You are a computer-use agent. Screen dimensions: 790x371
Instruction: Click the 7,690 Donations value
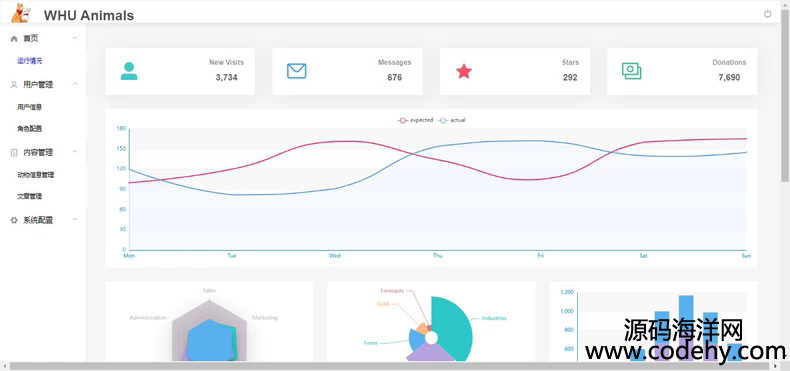click(729, 78)
